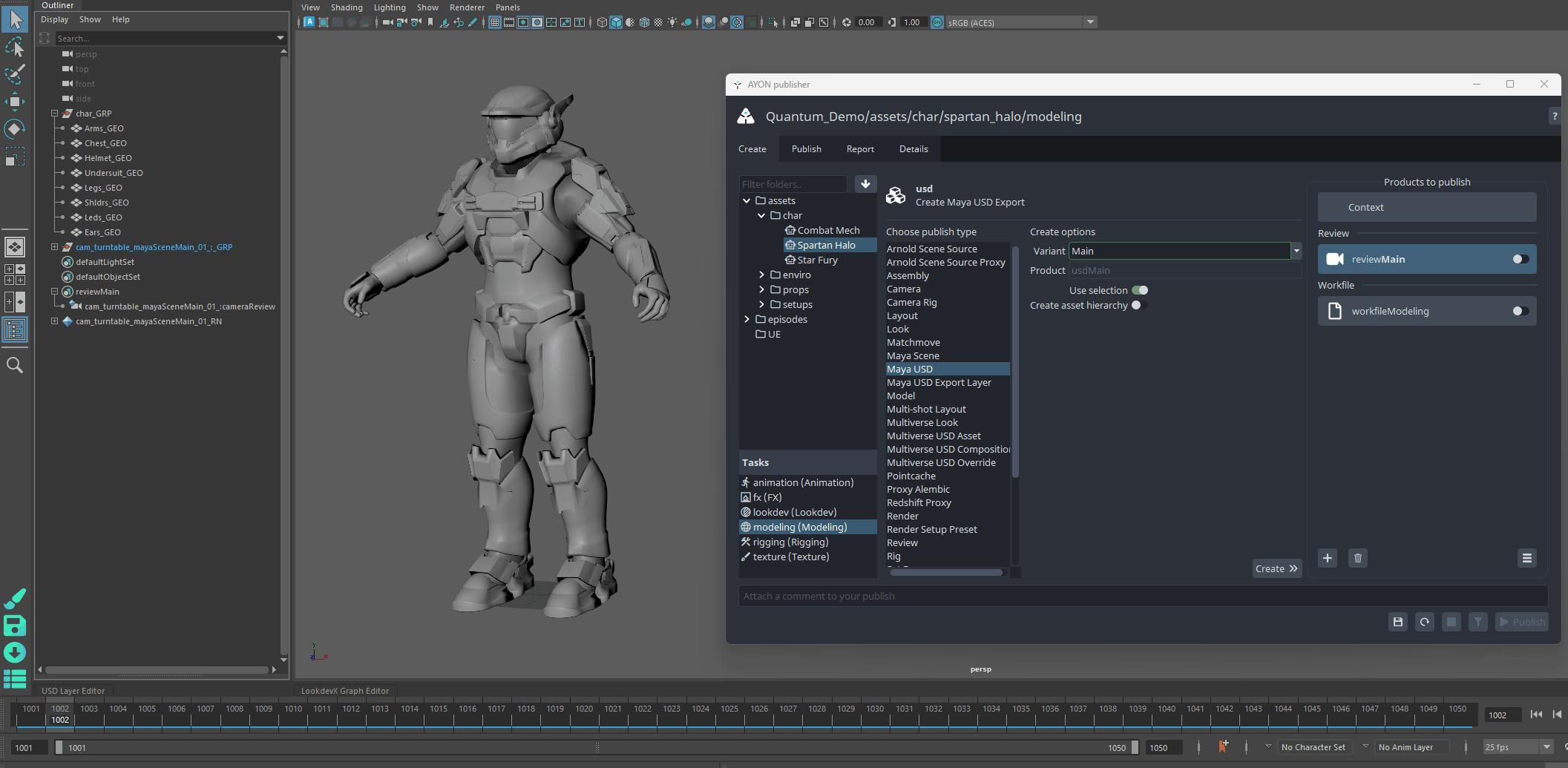Click the trash icon to delete product

[x=1357, y=558]
